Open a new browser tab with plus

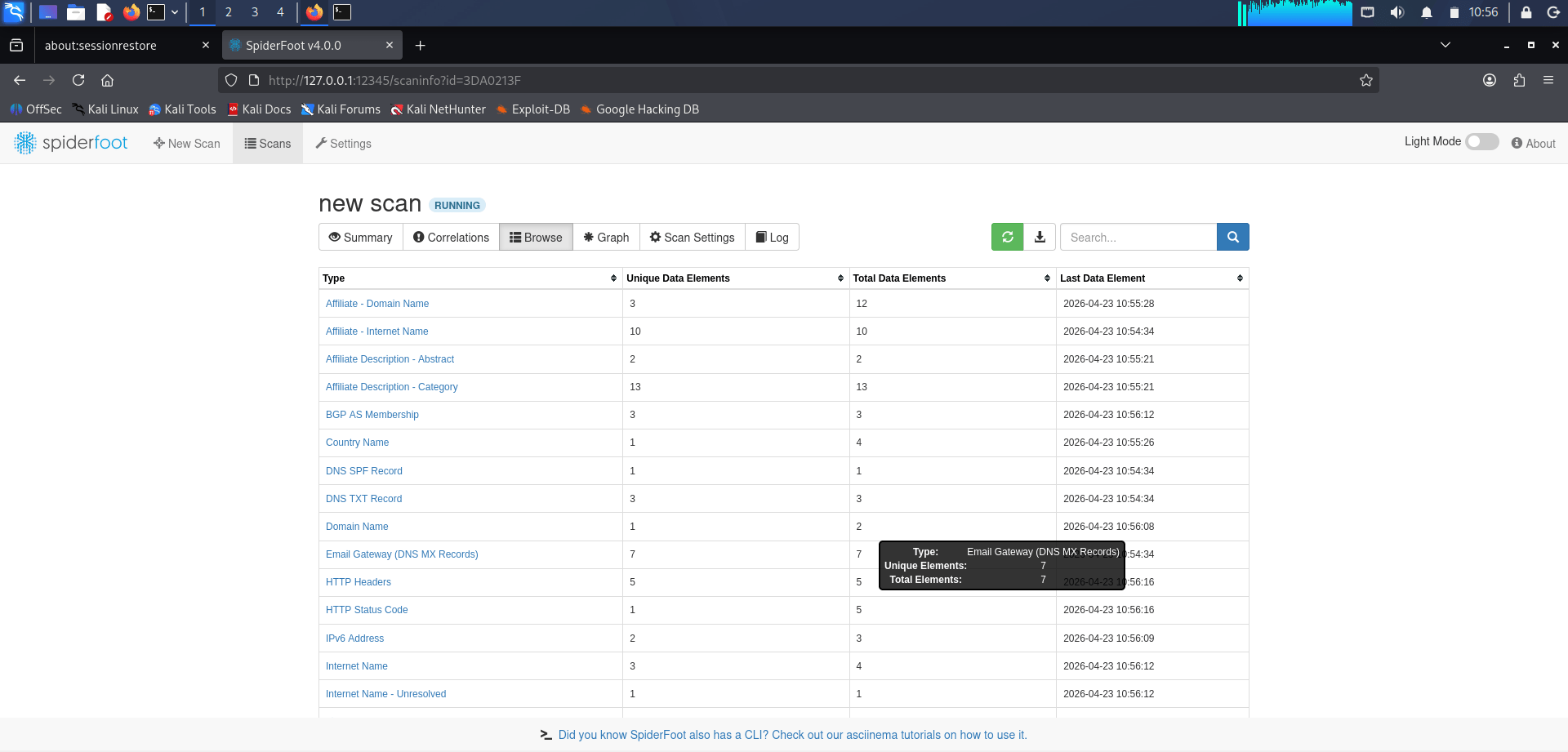[420, 46]
